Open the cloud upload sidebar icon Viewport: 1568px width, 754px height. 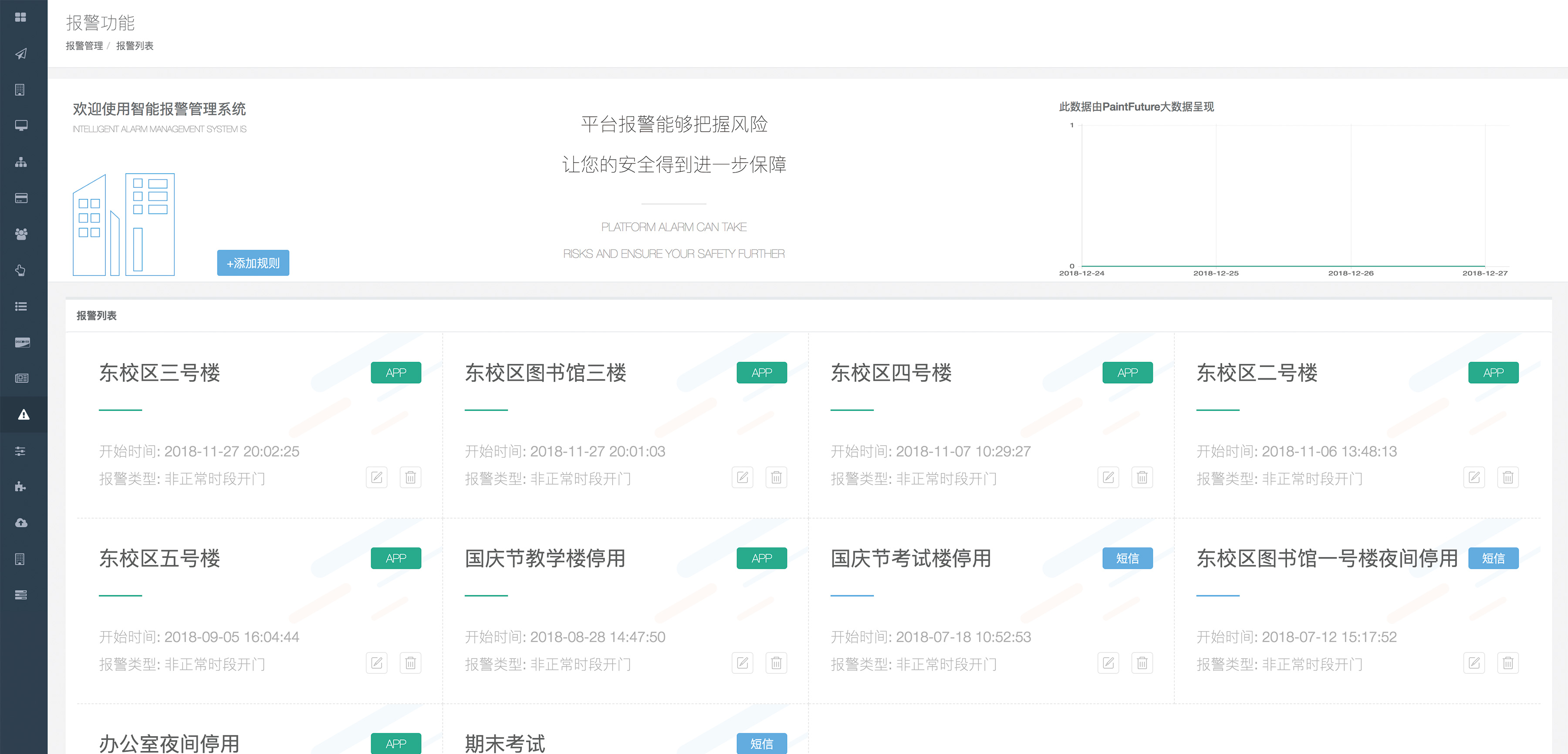point(21,523)
